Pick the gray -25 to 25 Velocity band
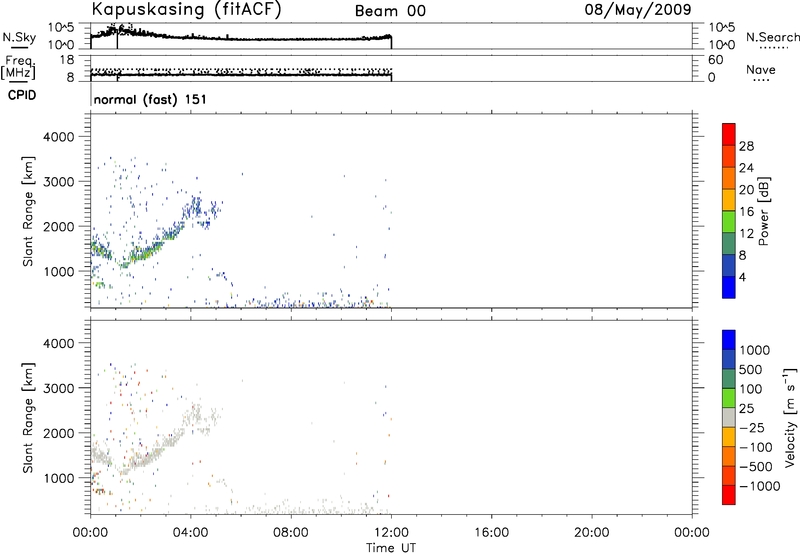Screen dimensions: 800x554 click(x=729, y=417)
